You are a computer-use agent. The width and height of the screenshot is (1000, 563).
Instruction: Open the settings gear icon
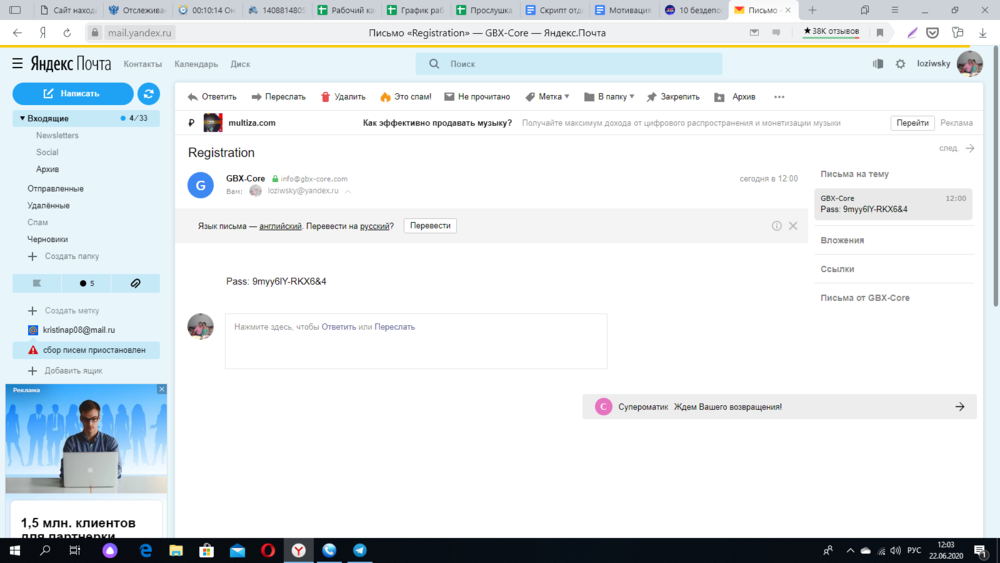900,64
